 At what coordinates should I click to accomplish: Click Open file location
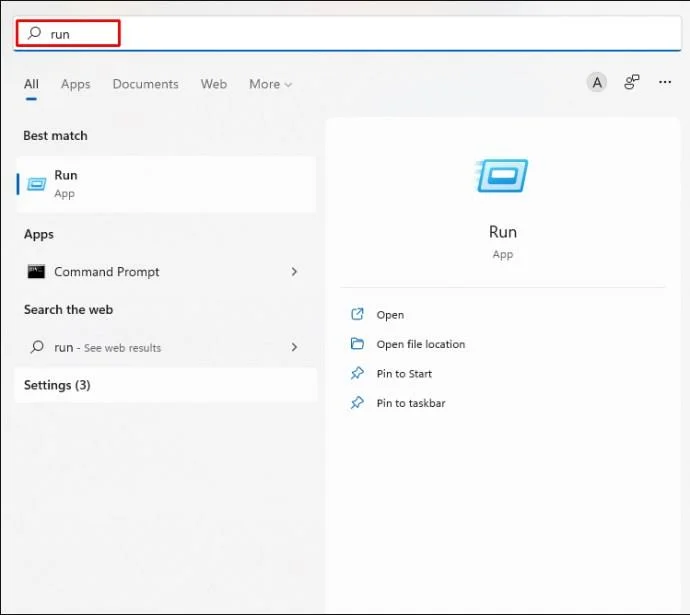(421, 344)
